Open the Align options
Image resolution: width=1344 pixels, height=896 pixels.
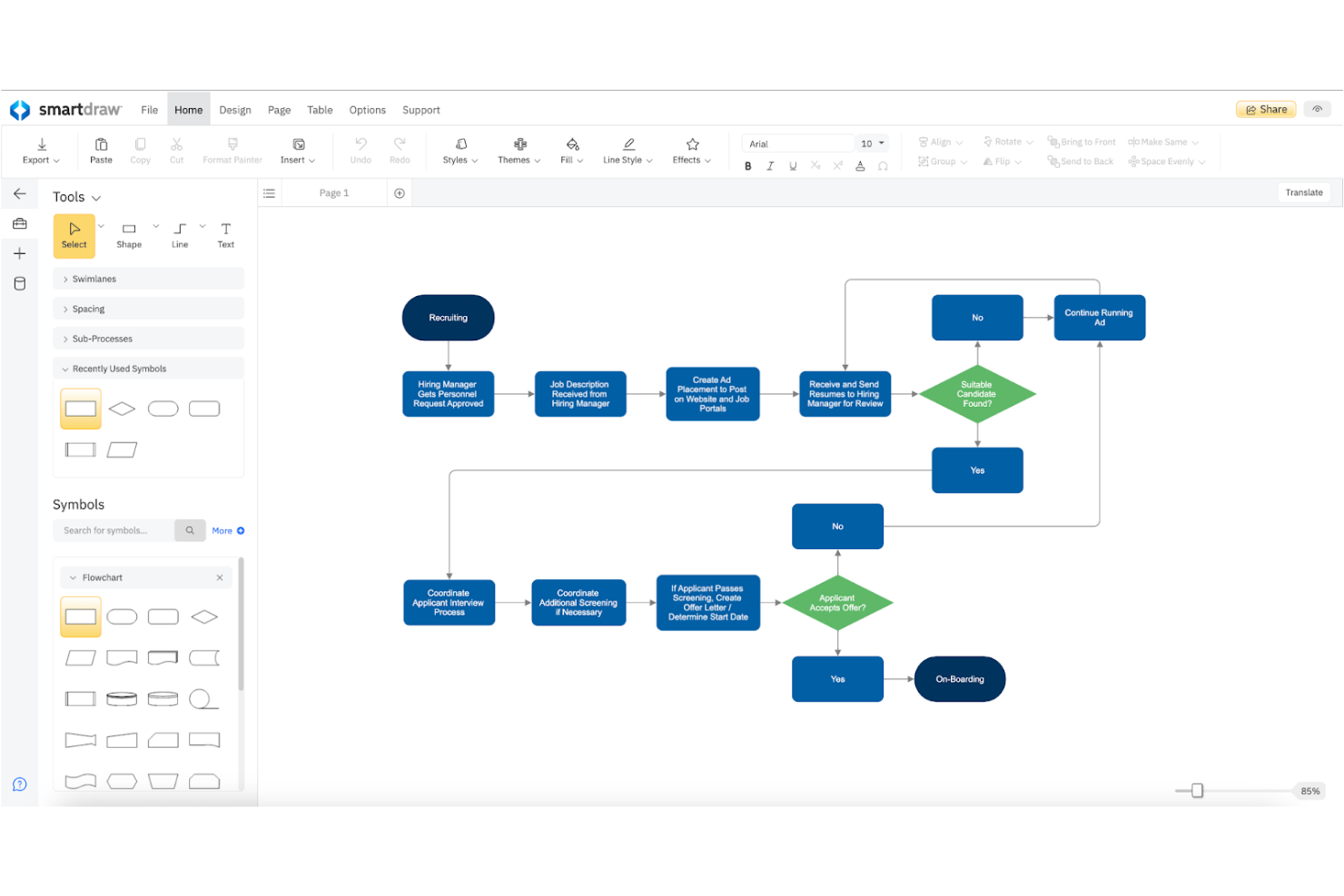click(x=941, y=142)
